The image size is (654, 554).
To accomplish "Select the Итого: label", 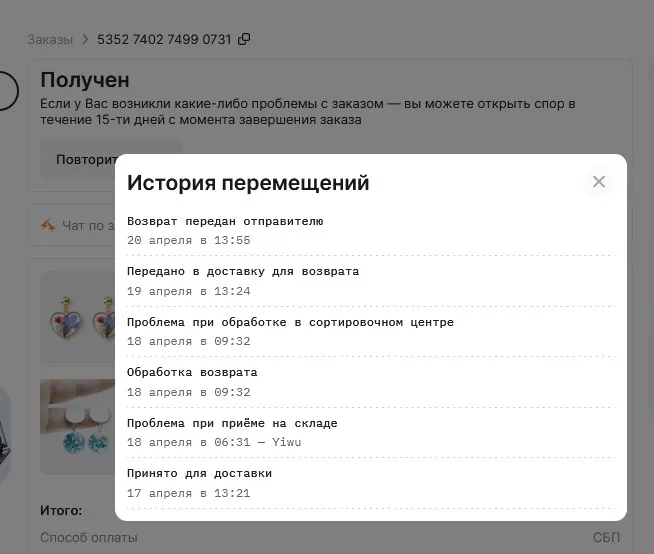I will point(61,511).
